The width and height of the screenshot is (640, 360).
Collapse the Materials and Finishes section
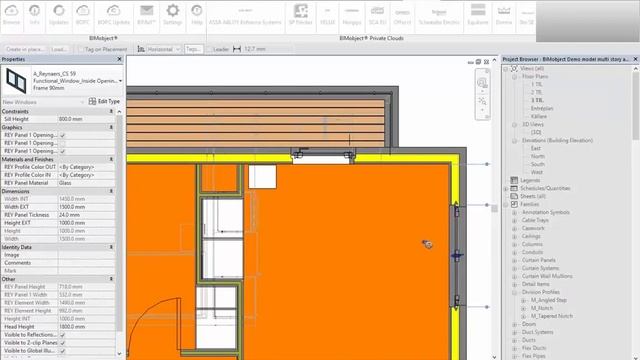(x=111, y=159)
